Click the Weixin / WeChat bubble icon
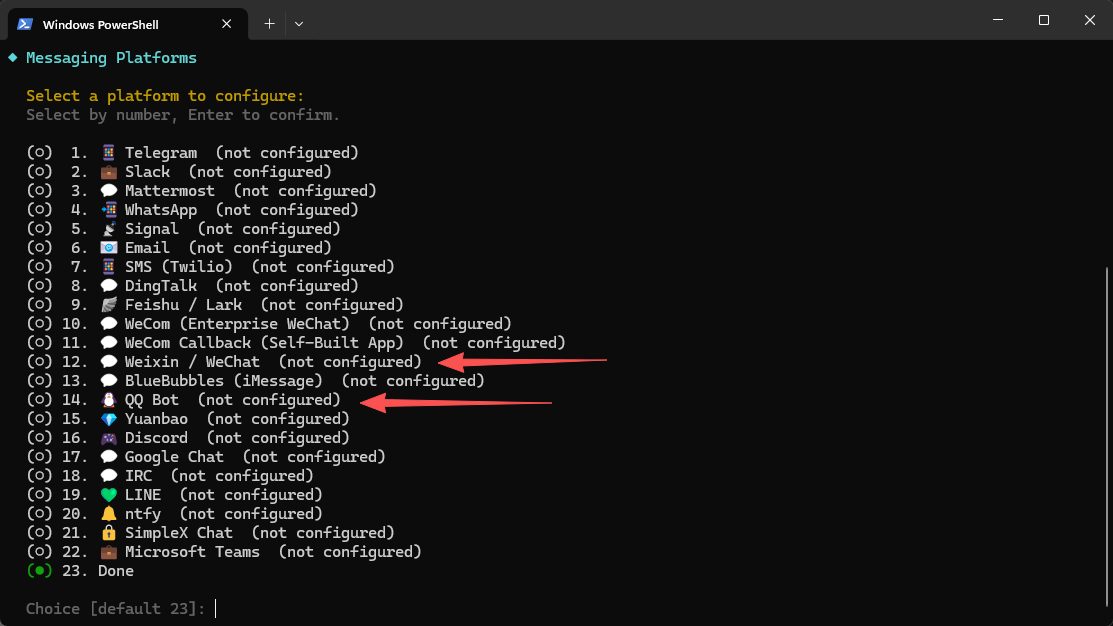 109,362
